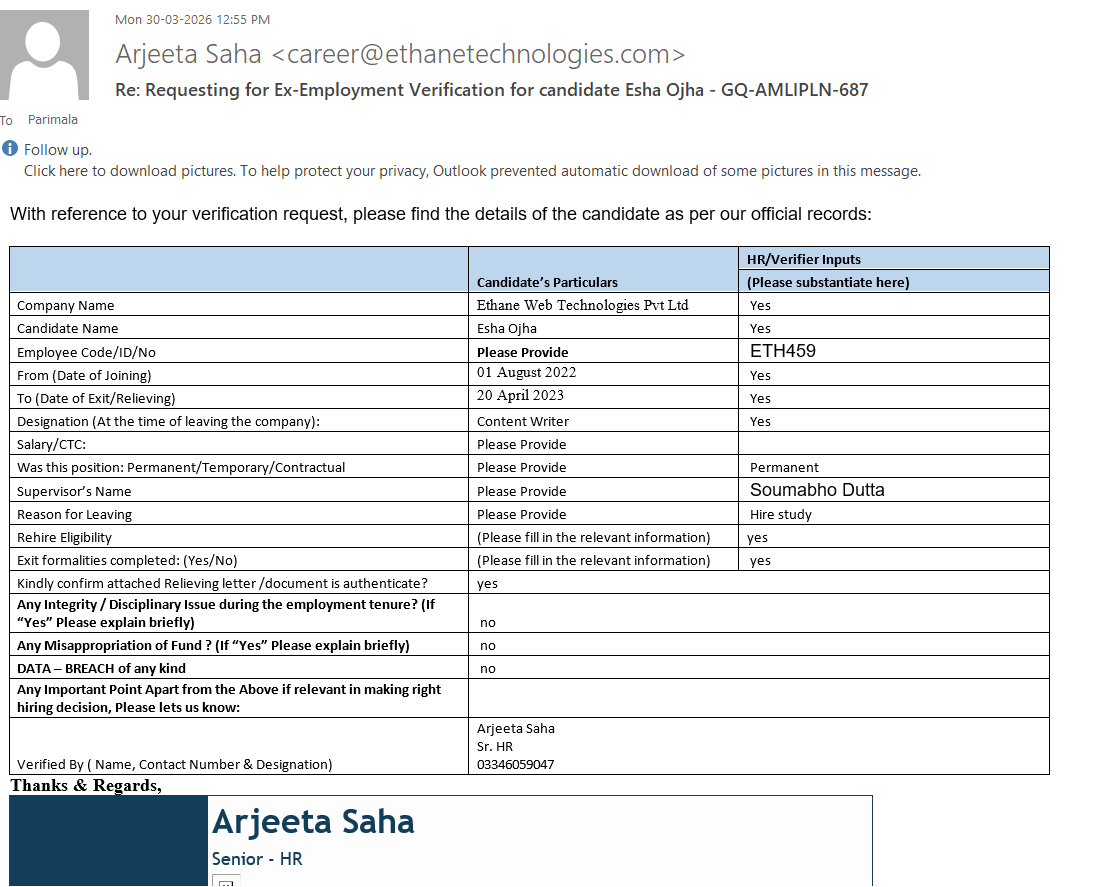Click the dark blue signature logo block

click(x=108, y=840)
